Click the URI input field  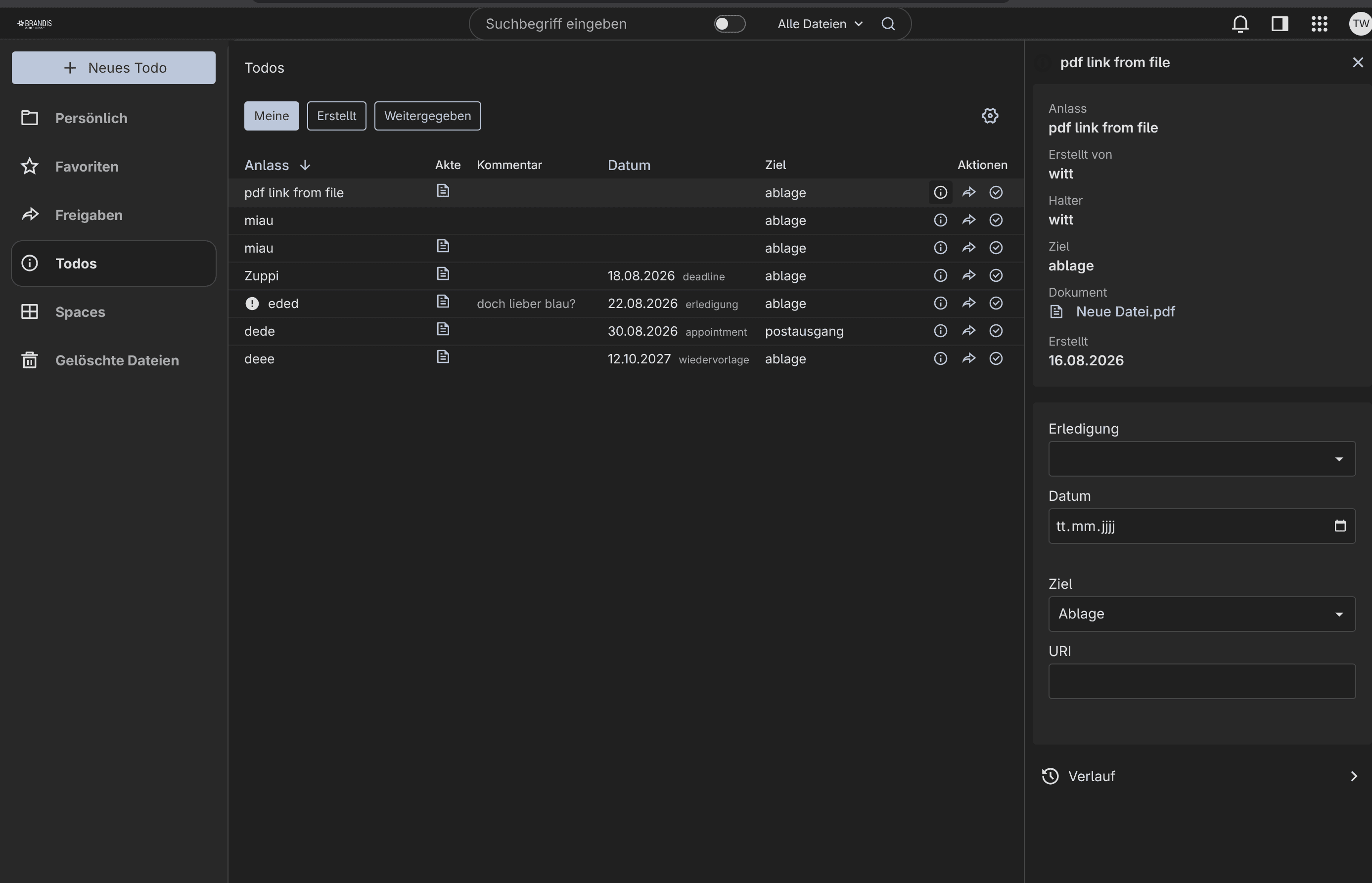point(1202,681)
